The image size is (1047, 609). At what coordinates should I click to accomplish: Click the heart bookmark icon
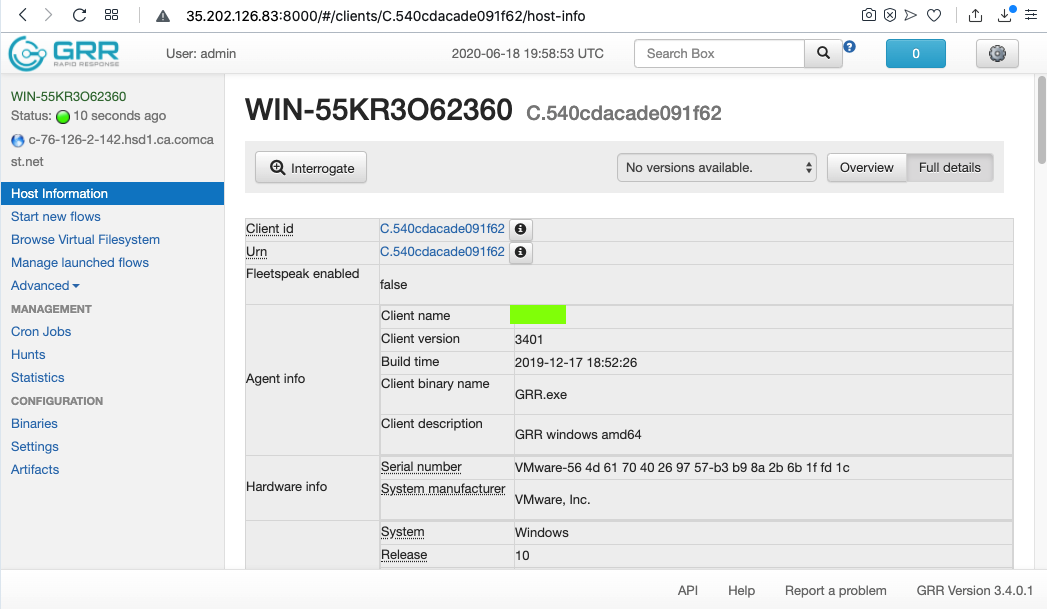[934, 15]
